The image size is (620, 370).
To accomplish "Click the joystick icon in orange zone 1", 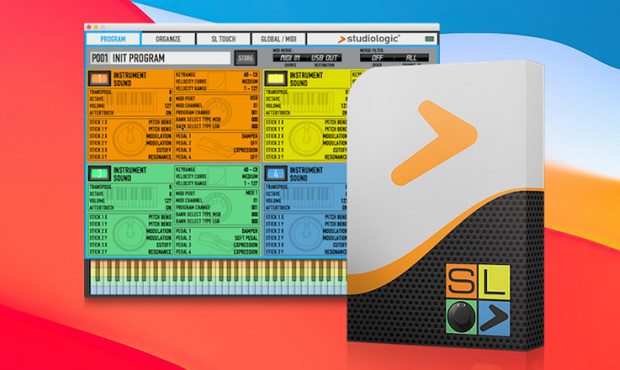I will click(x=129, y=139).
